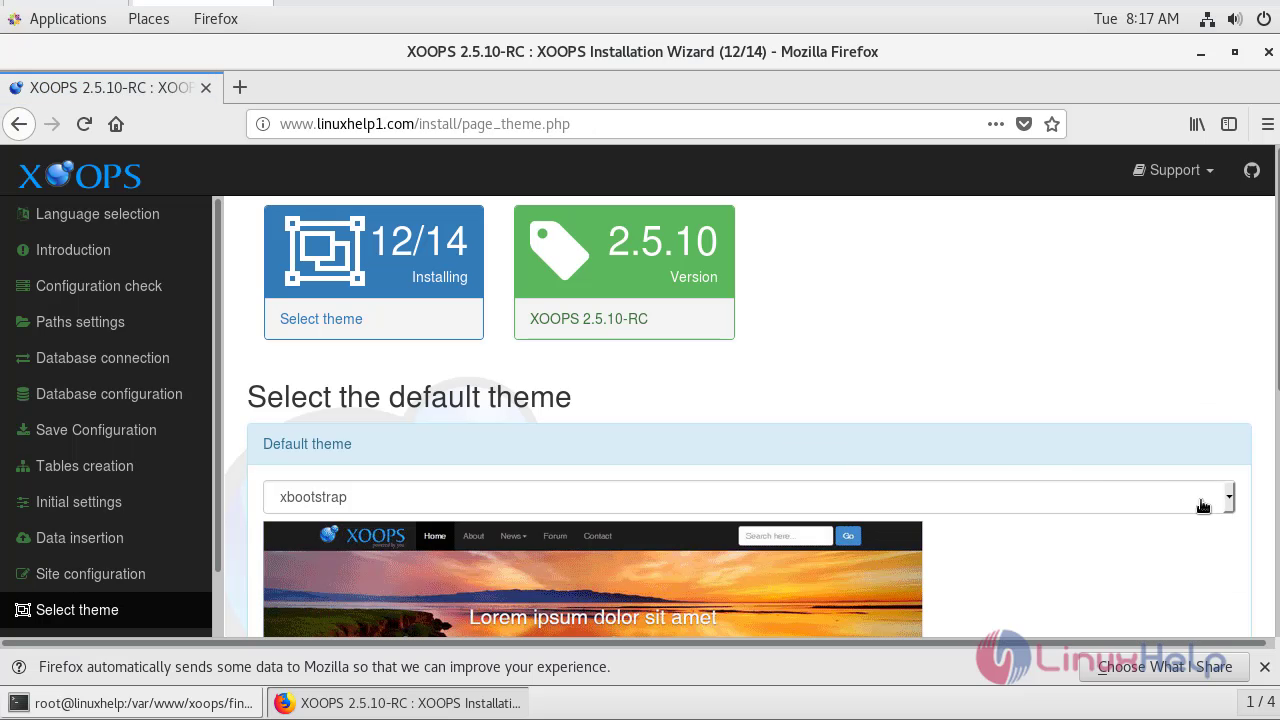The image size is (1280, 720).
Task: Click the Language selection sidebar icon
Action: coord(23,214)
